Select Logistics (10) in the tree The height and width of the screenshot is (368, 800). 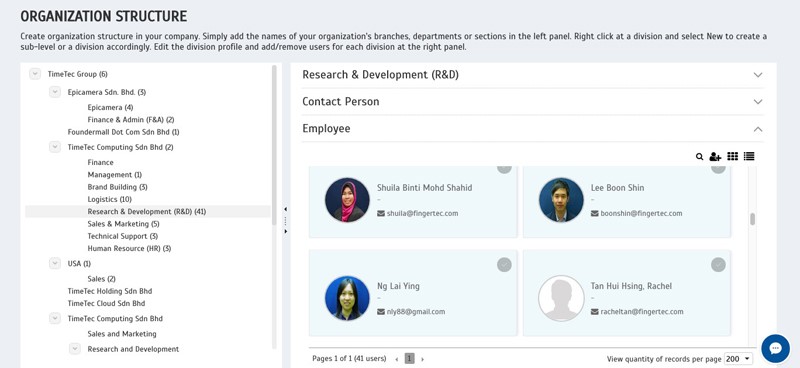110,199
